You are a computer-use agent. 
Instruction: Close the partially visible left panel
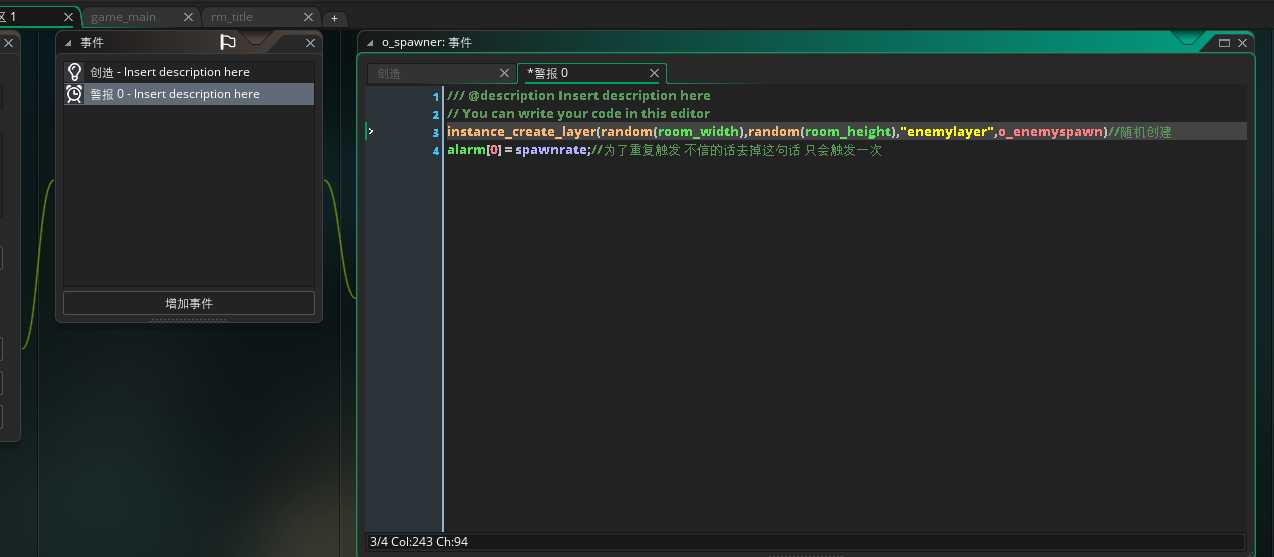click(x=8, y=43)
